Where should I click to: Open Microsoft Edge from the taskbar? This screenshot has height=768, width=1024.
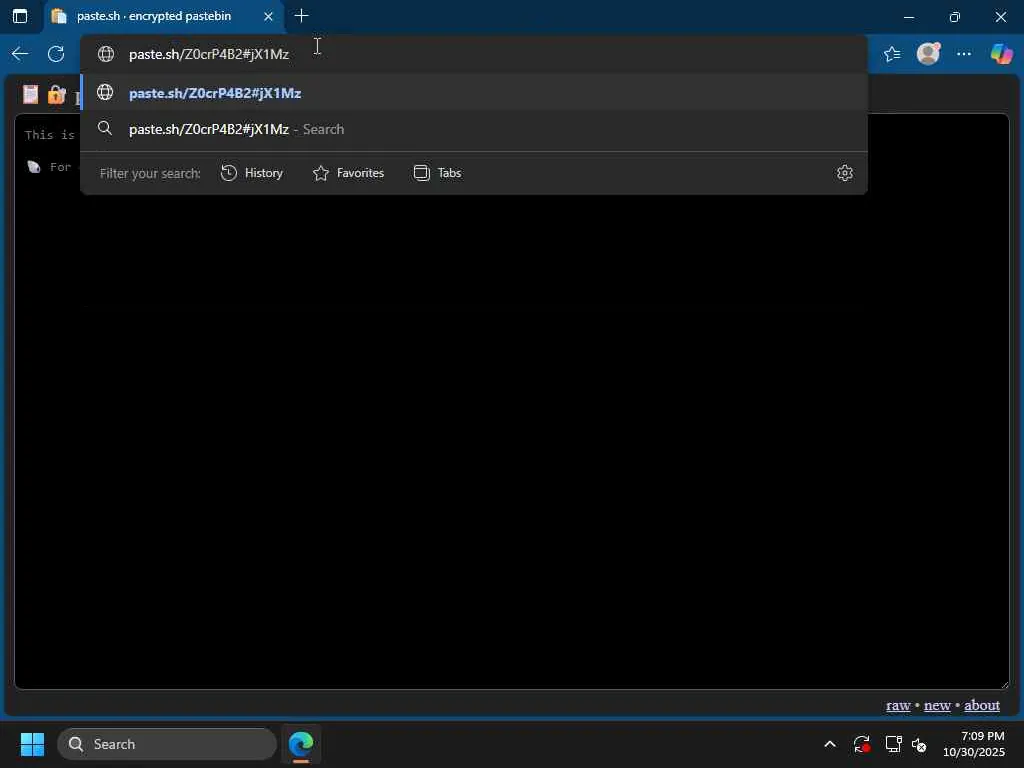tap(301, 744)
